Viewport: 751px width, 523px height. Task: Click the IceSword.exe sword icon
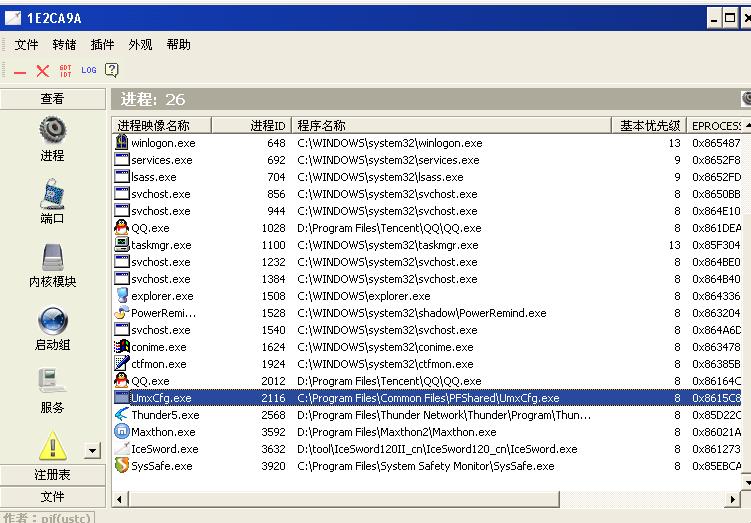(122, 449)
